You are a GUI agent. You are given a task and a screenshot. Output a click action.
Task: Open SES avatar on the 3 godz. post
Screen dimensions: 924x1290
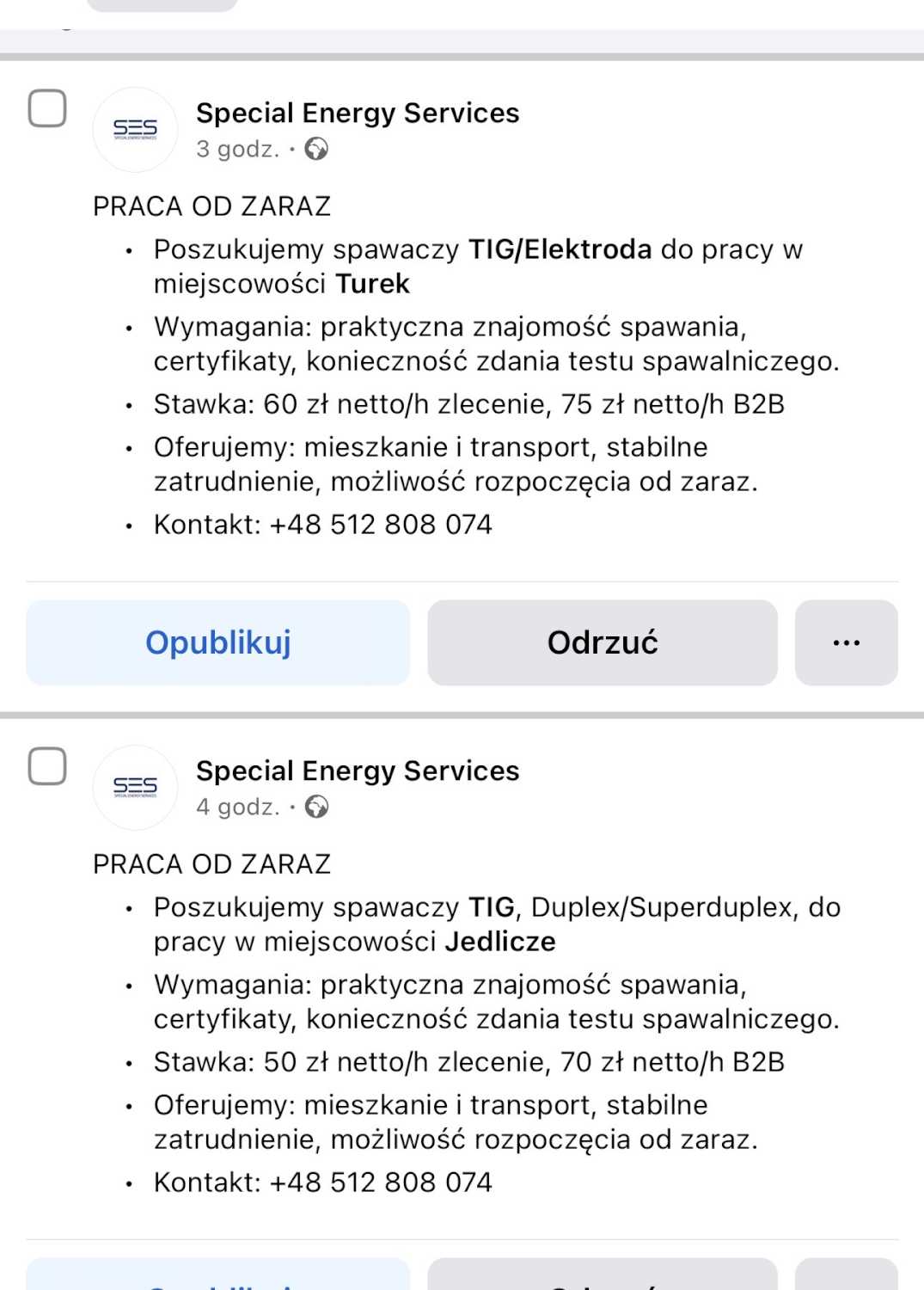pos(135,130)
